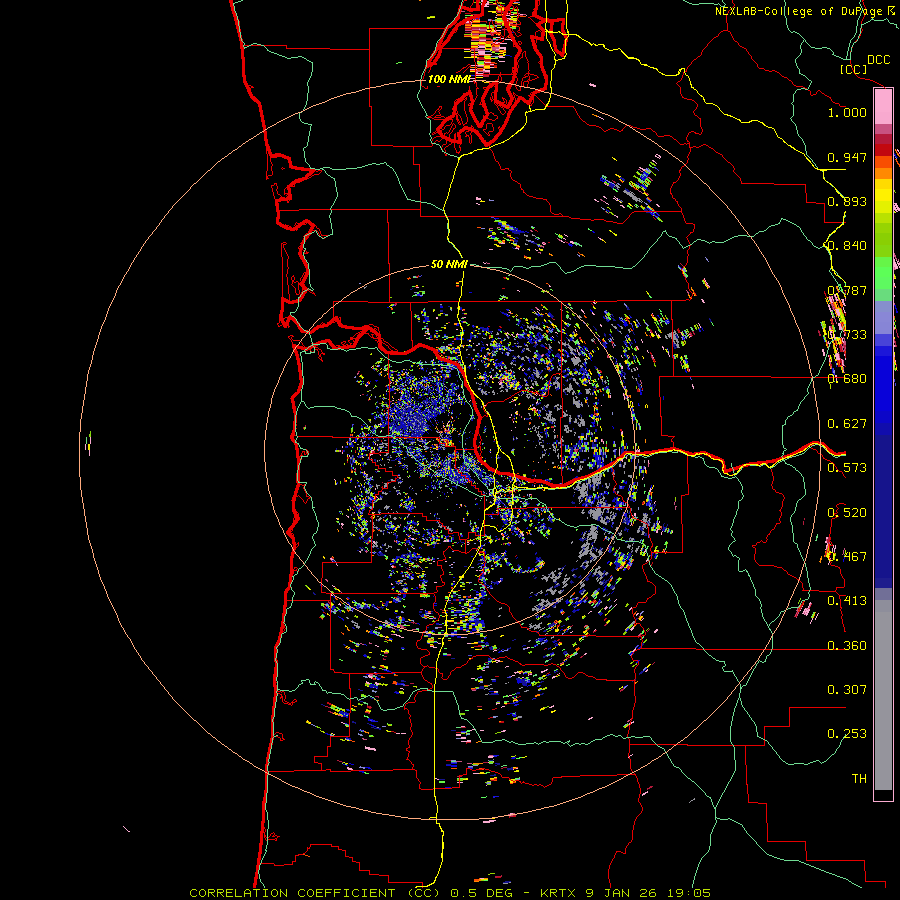This screenshot has width=900, height=900.
Task: Click the 1.000 scale value
Action: [847, 112]
